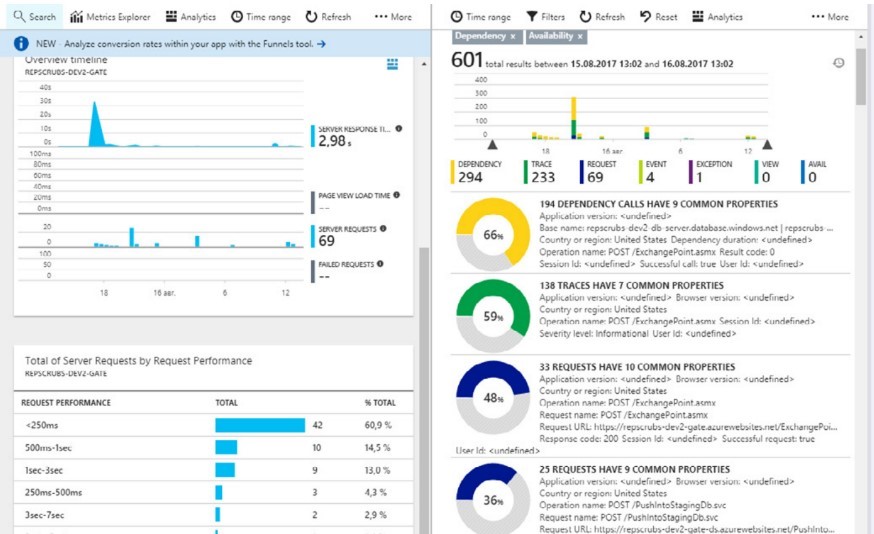Viewport: 874px width, 534px height.
Task: Toggle the Trace event type filter
Action: 543,172
